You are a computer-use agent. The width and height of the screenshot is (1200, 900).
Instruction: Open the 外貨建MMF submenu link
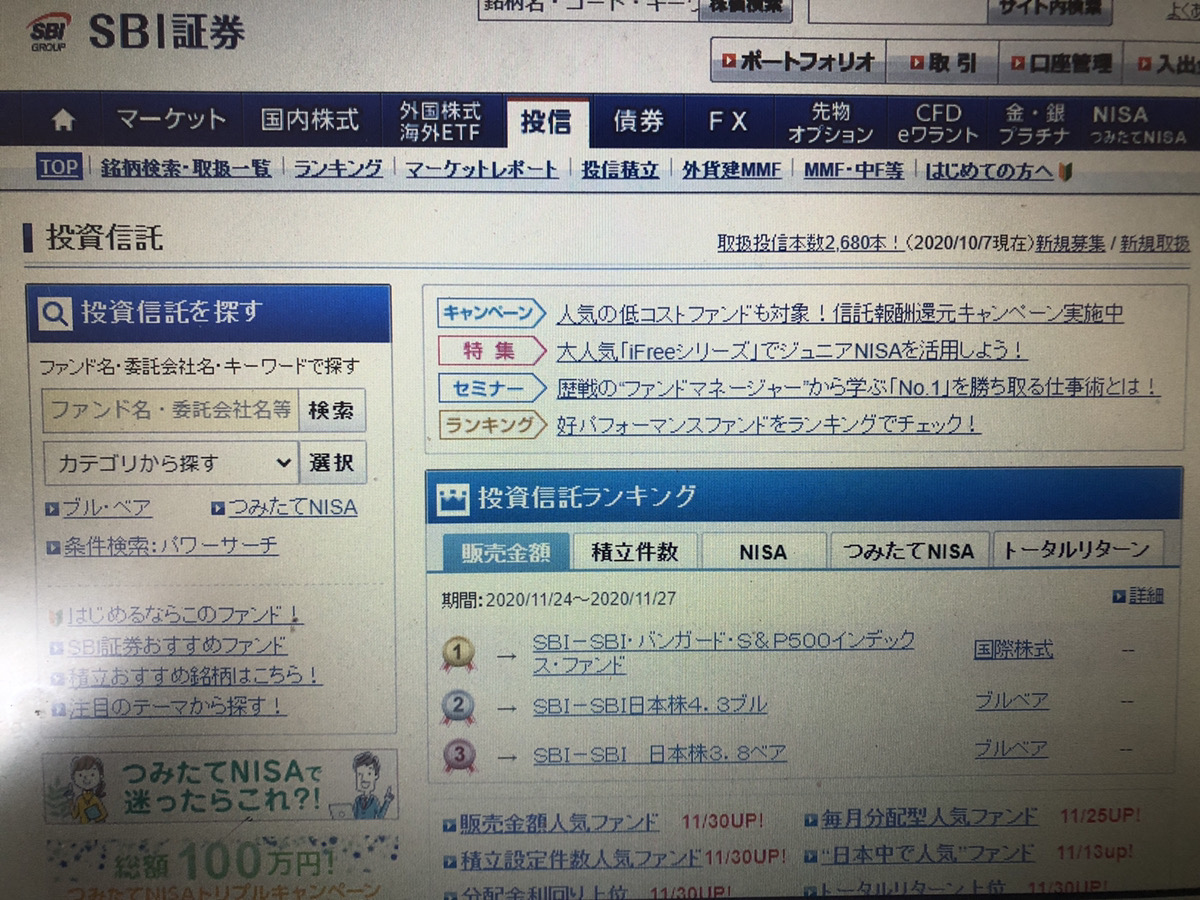732,171
